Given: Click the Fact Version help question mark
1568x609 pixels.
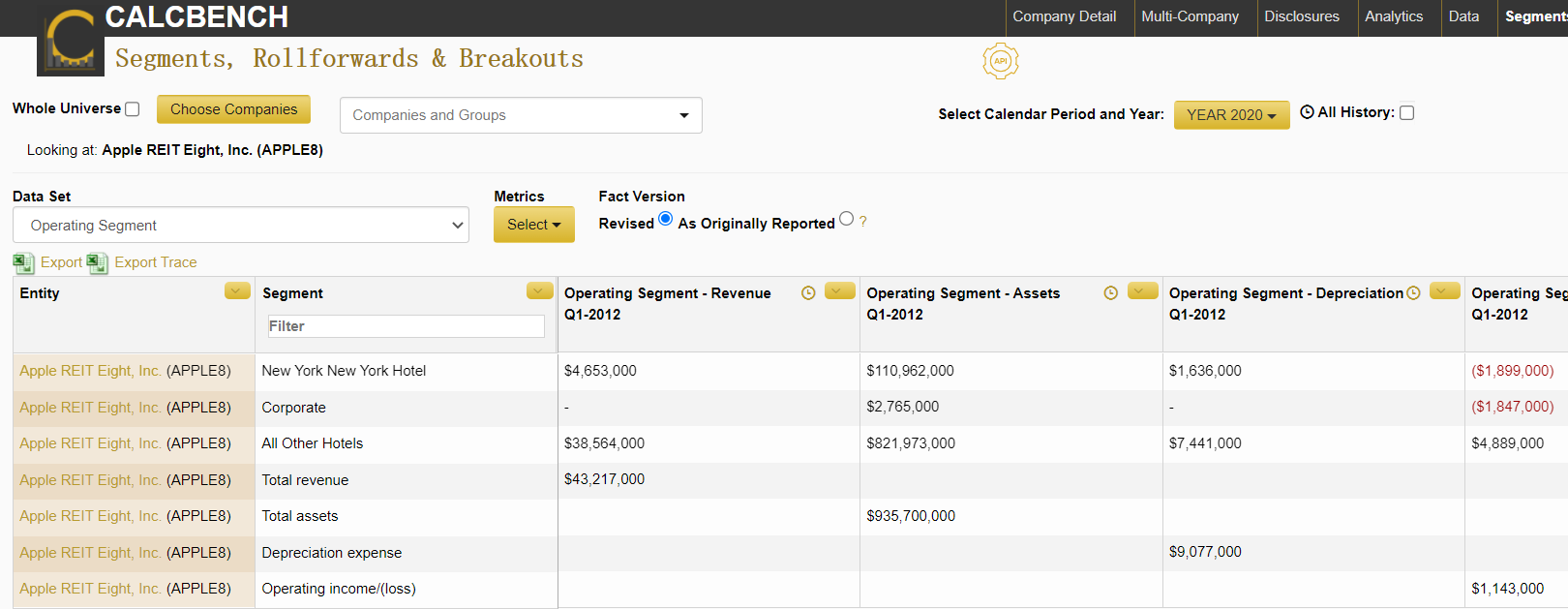Looking at the screenshot, I should (x=863, y=222).
